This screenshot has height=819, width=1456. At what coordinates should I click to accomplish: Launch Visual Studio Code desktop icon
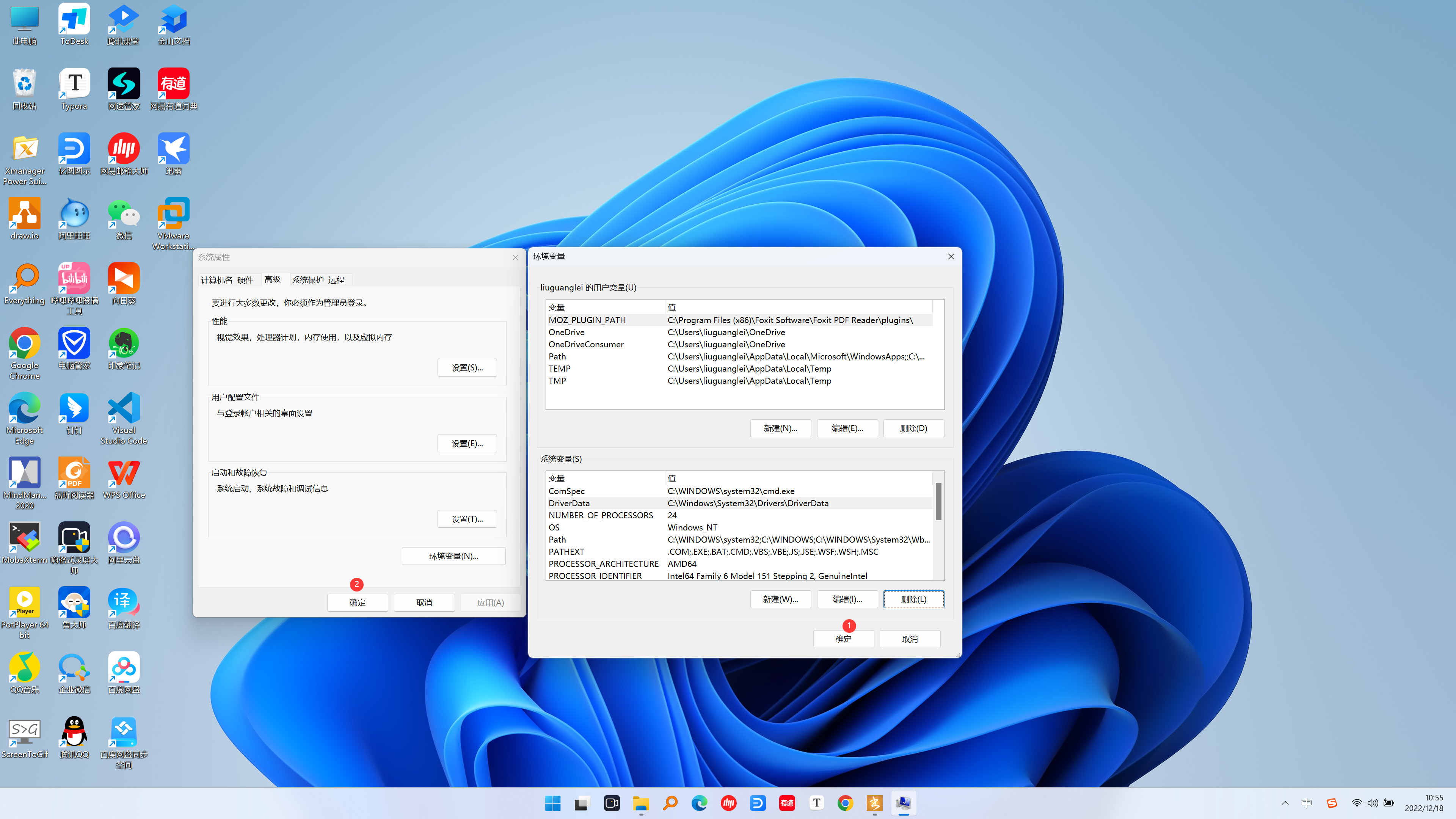pyautogui.click(x=124, y=419)
